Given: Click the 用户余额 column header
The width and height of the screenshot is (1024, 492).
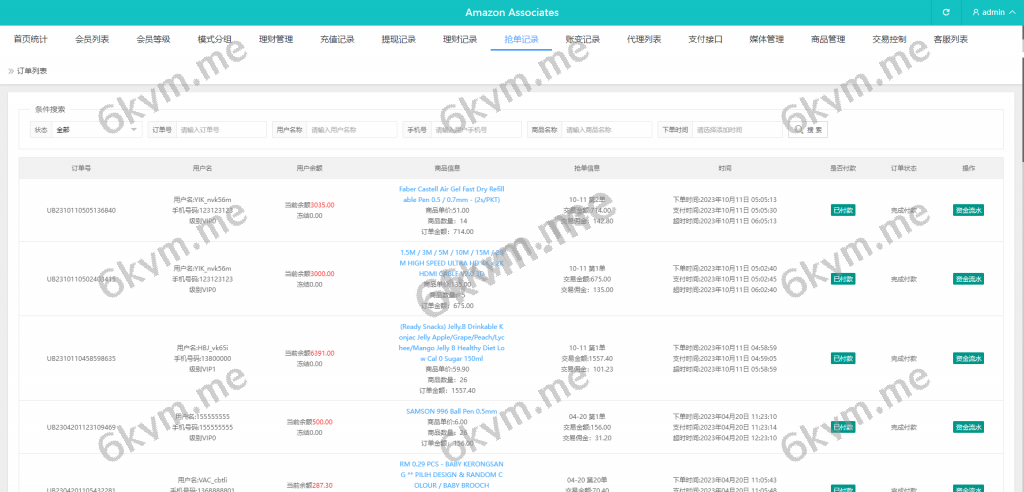Looking at the screenshot, I should coord(309,168).
